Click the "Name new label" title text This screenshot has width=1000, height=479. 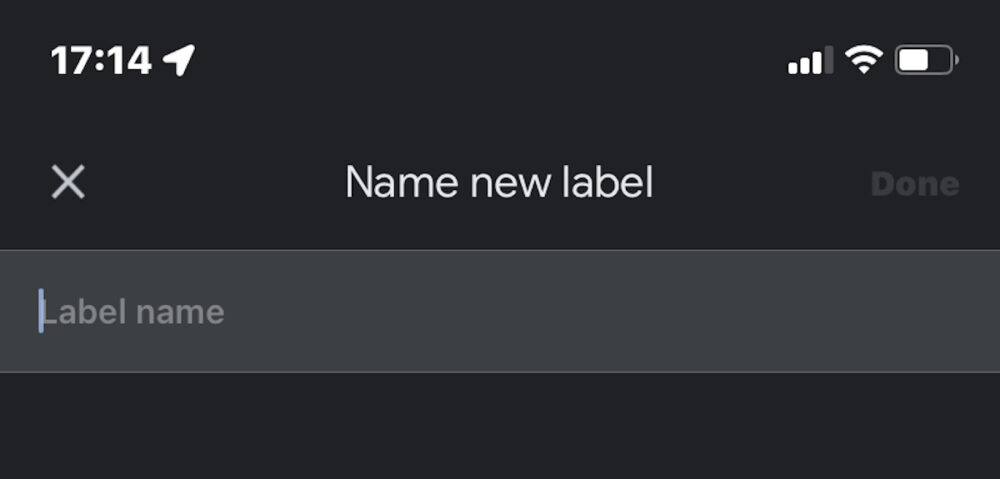(x=498, y=183)
